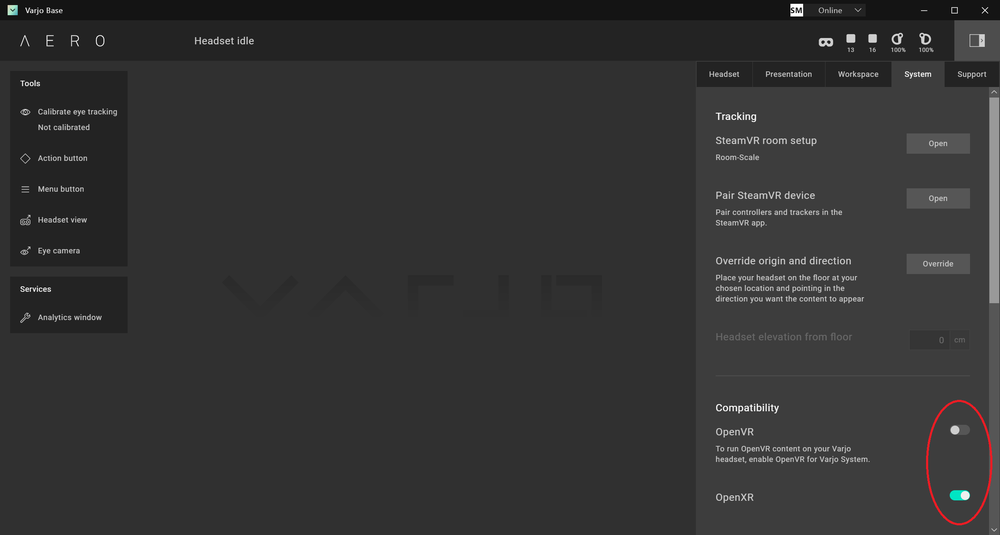The height and width of the screenshot is (535, 1000).
Task: Click the hamburger Menu button icon
Action: click(x=26, y=189)
